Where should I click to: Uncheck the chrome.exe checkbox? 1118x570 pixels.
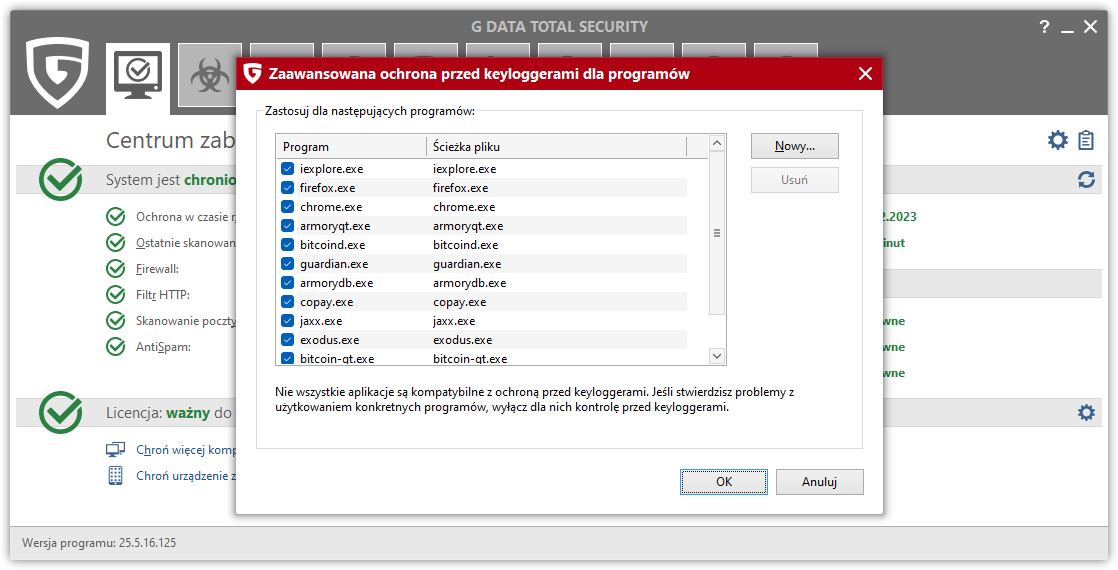click(287, 207)
